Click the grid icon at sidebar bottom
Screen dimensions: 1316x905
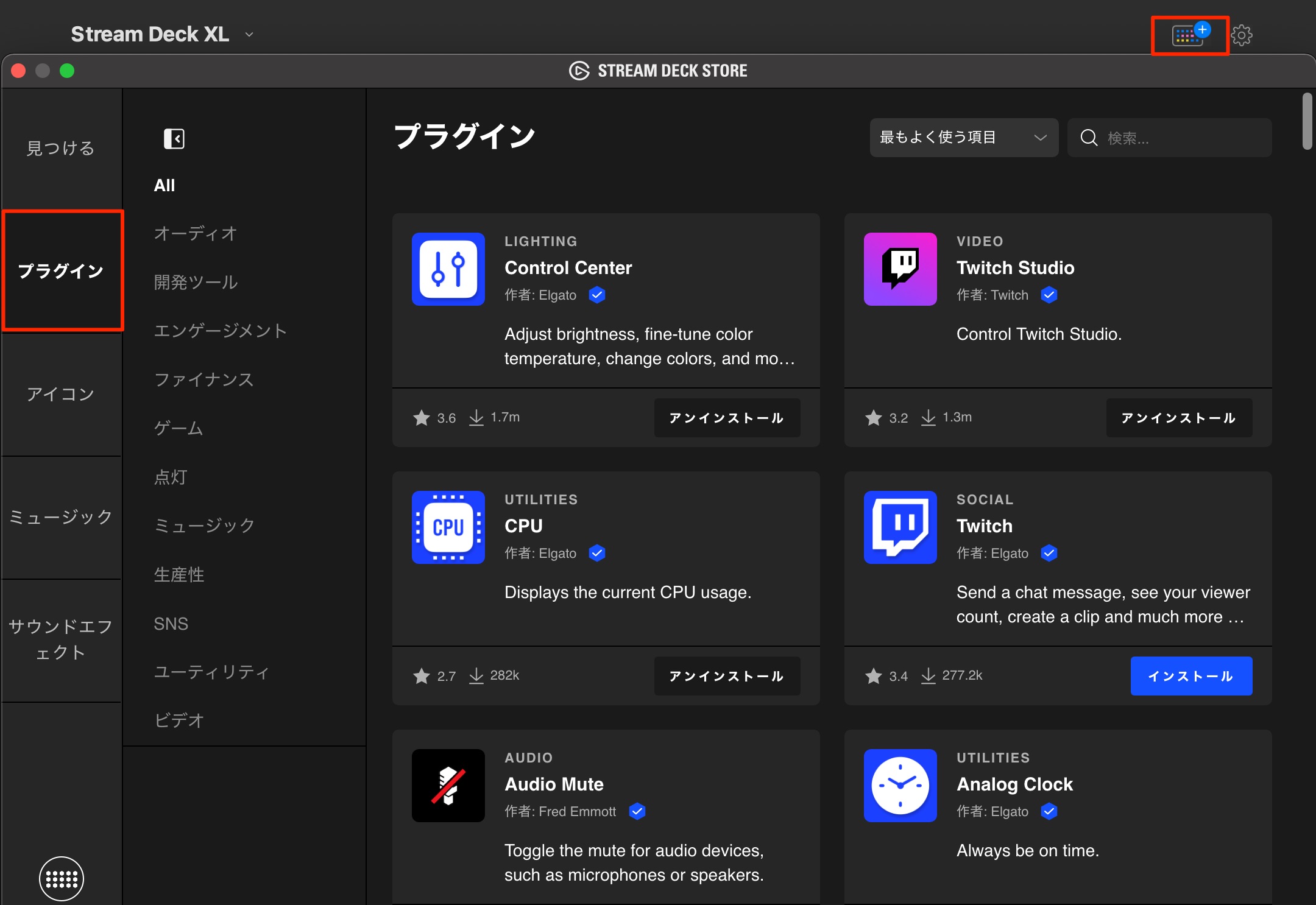click(x=62, y=879)
